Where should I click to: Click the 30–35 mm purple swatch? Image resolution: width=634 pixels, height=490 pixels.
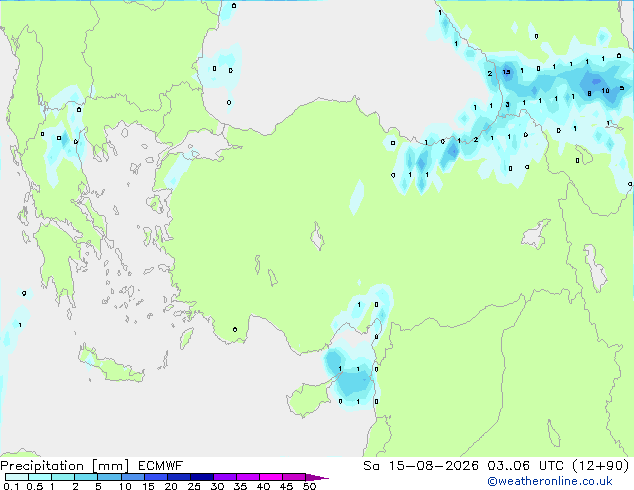coord(224,477)
